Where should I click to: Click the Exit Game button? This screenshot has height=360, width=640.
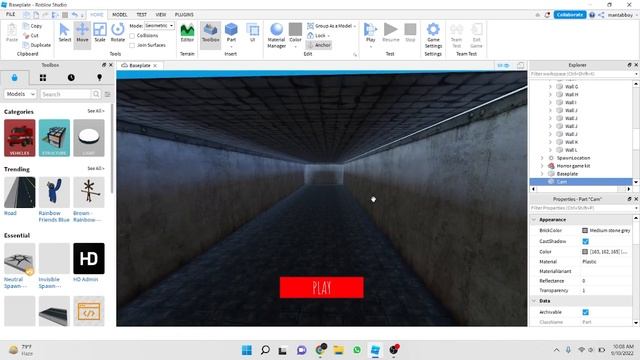tap(476, 36)
